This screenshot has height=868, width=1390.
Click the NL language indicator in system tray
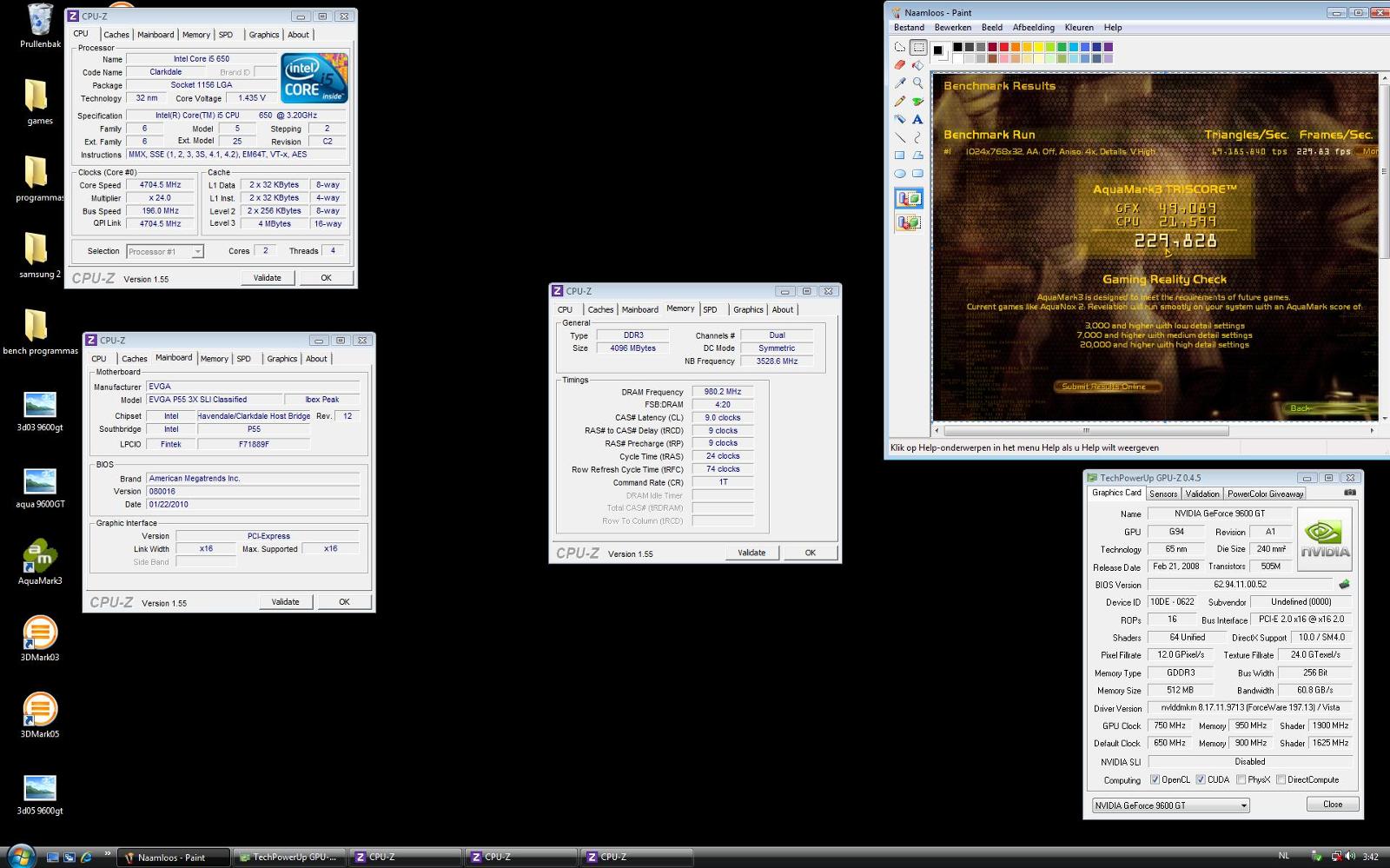(1284, 856)
